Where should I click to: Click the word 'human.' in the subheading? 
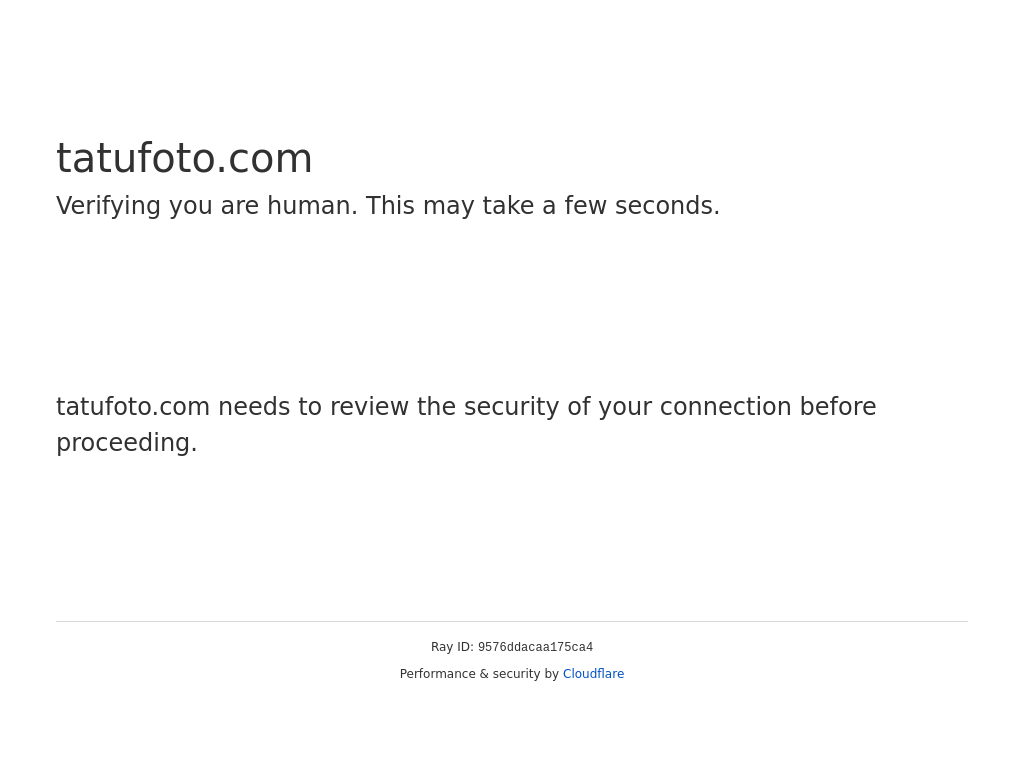[x=312, y=206]
